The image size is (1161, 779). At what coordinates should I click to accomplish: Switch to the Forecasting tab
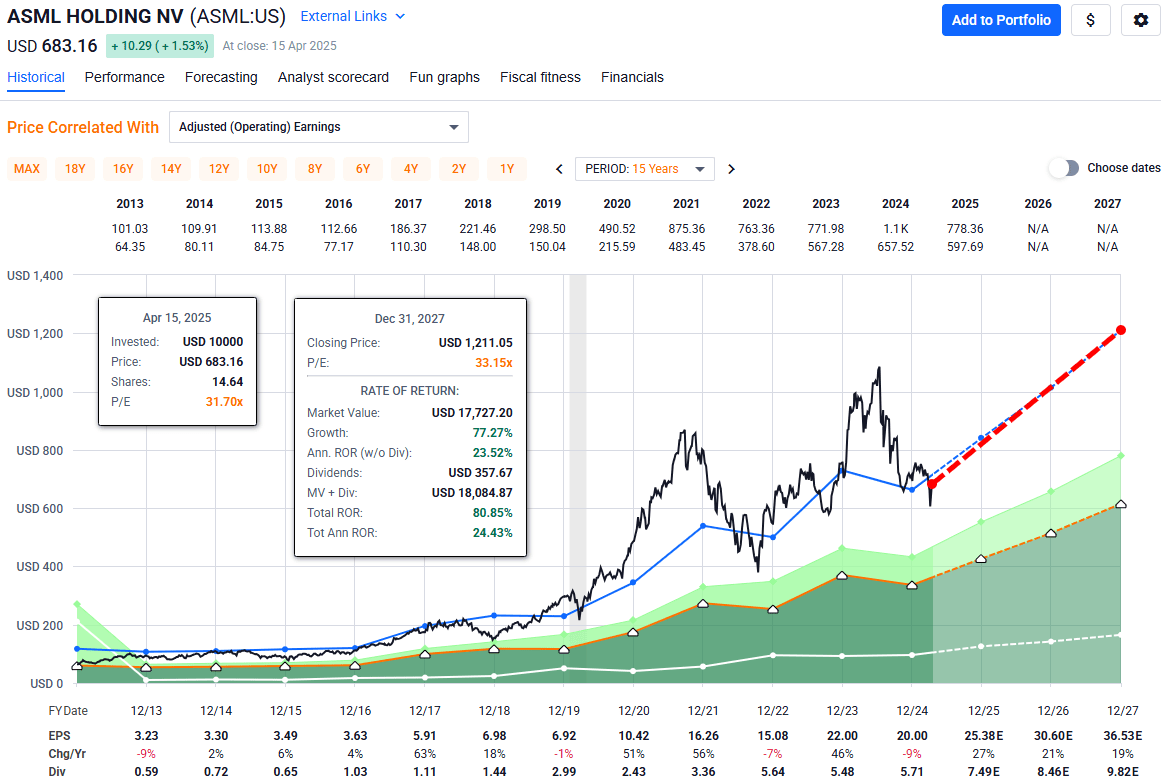tap(221, 77)
